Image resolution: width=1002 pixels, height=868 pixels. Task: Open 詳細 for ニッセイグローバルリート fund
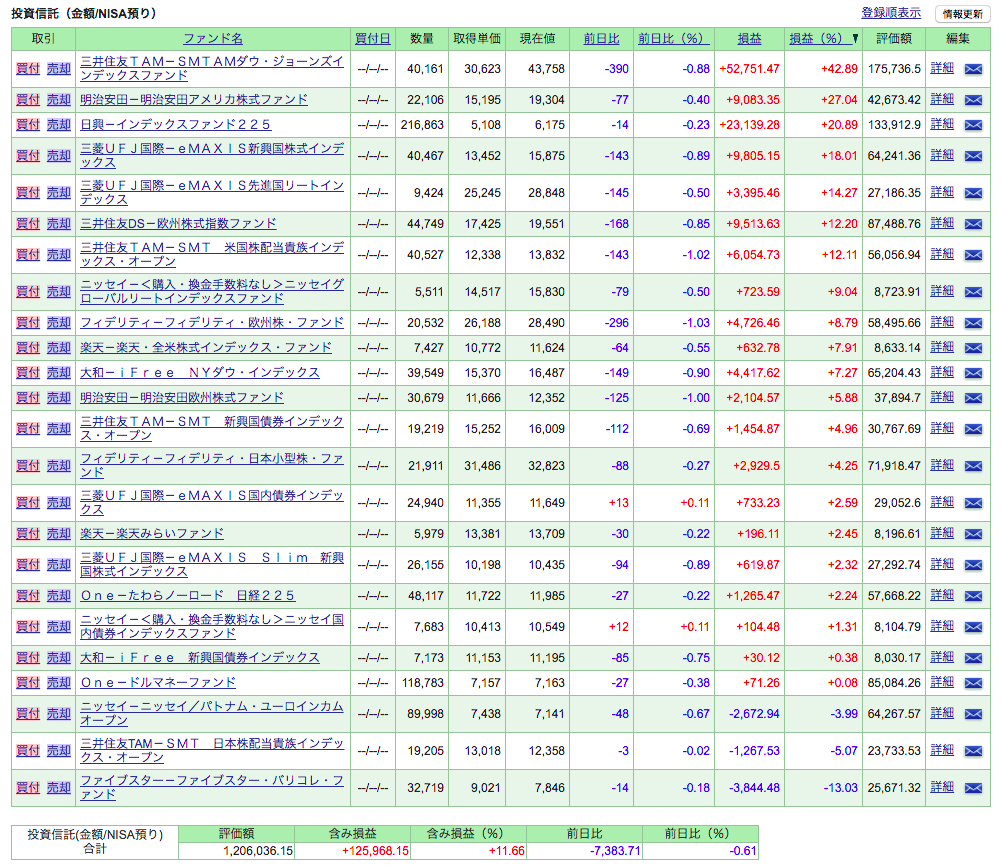(x=942, y=291)
